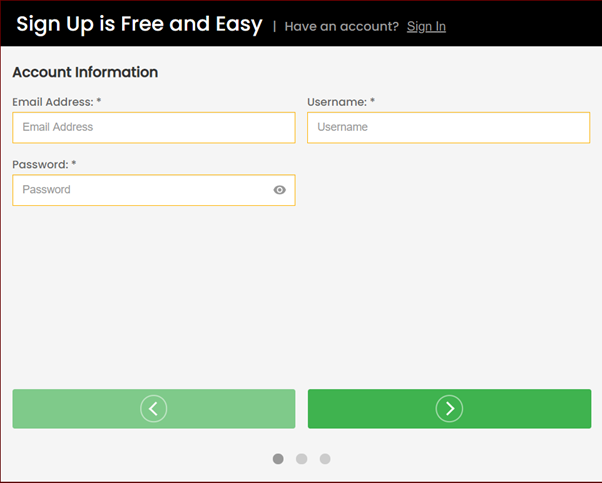Toggle password visibility with the eye icon
Screen dimensions: 602x483
[280, 190]
